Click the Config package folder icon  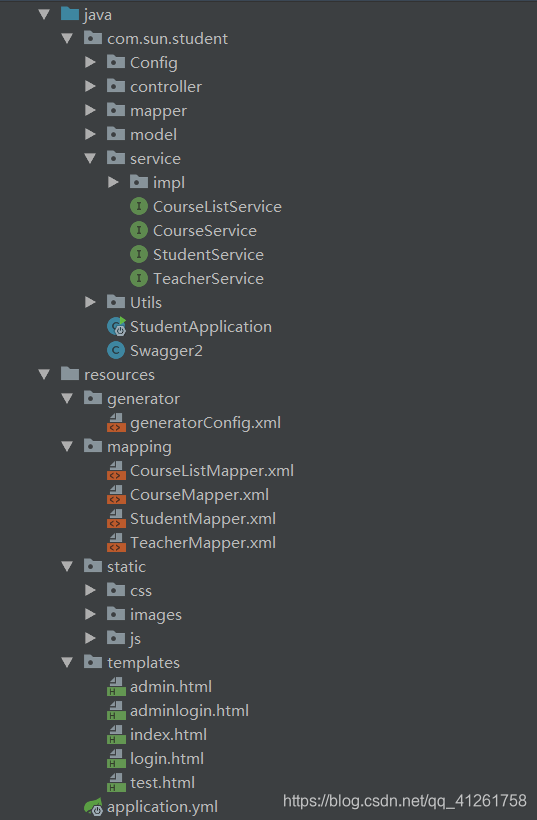(x=116, y=62)
